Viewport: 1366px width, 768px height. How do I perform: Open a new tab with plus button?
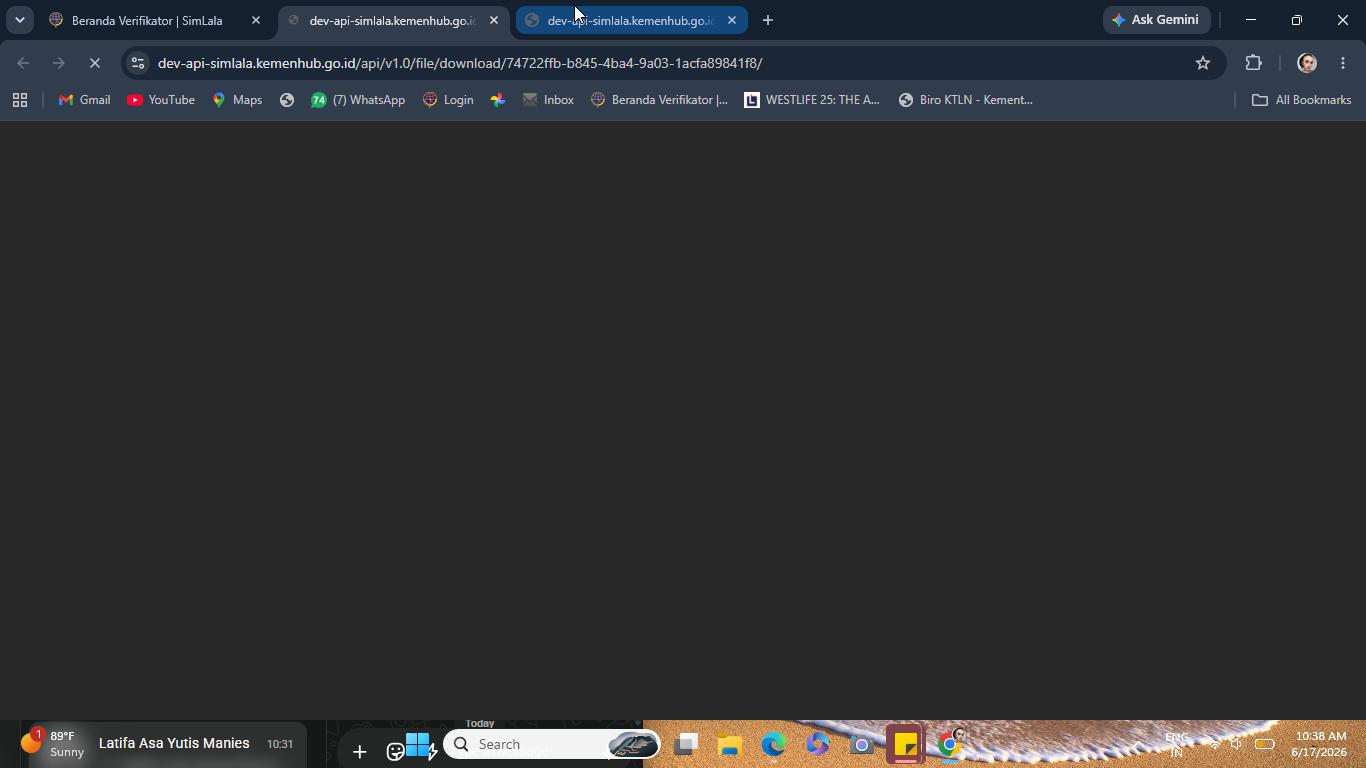767,20
